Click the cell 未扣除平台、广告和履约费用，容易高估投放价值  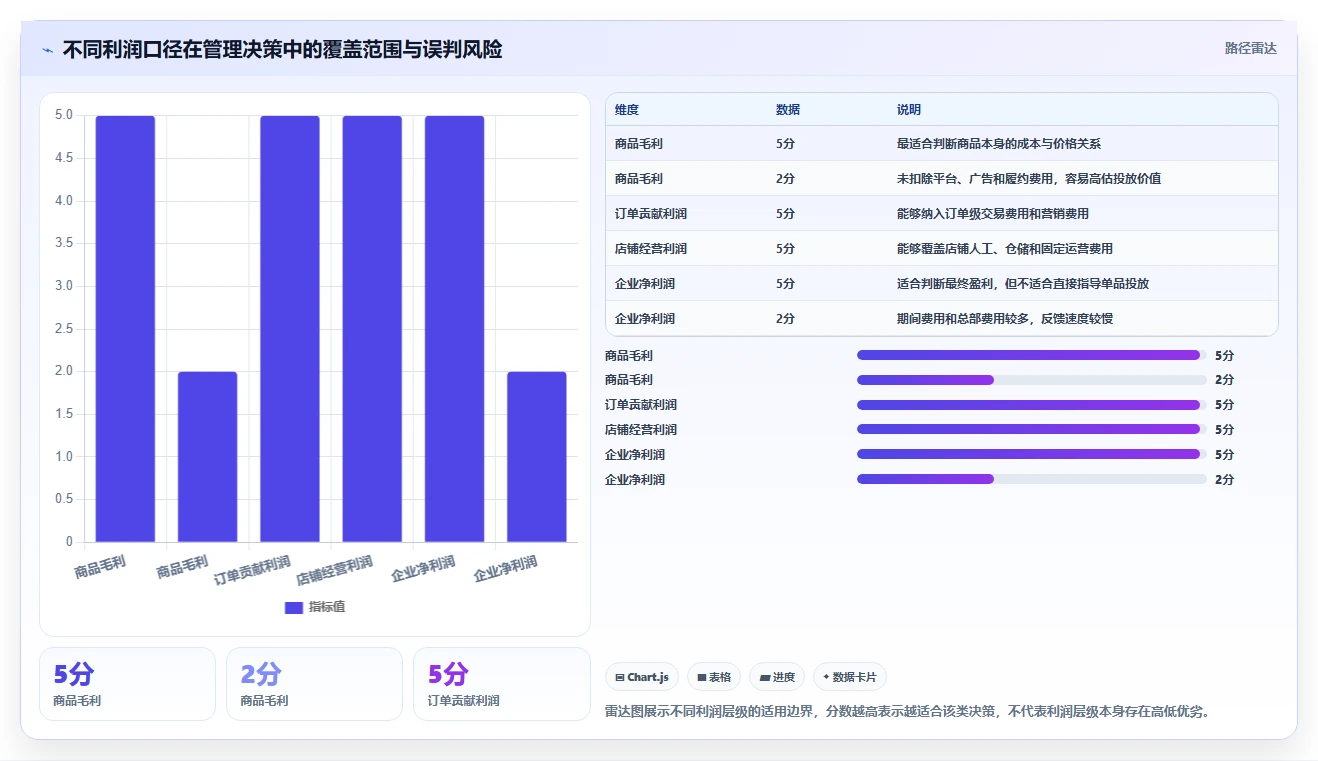point(1029,179)
